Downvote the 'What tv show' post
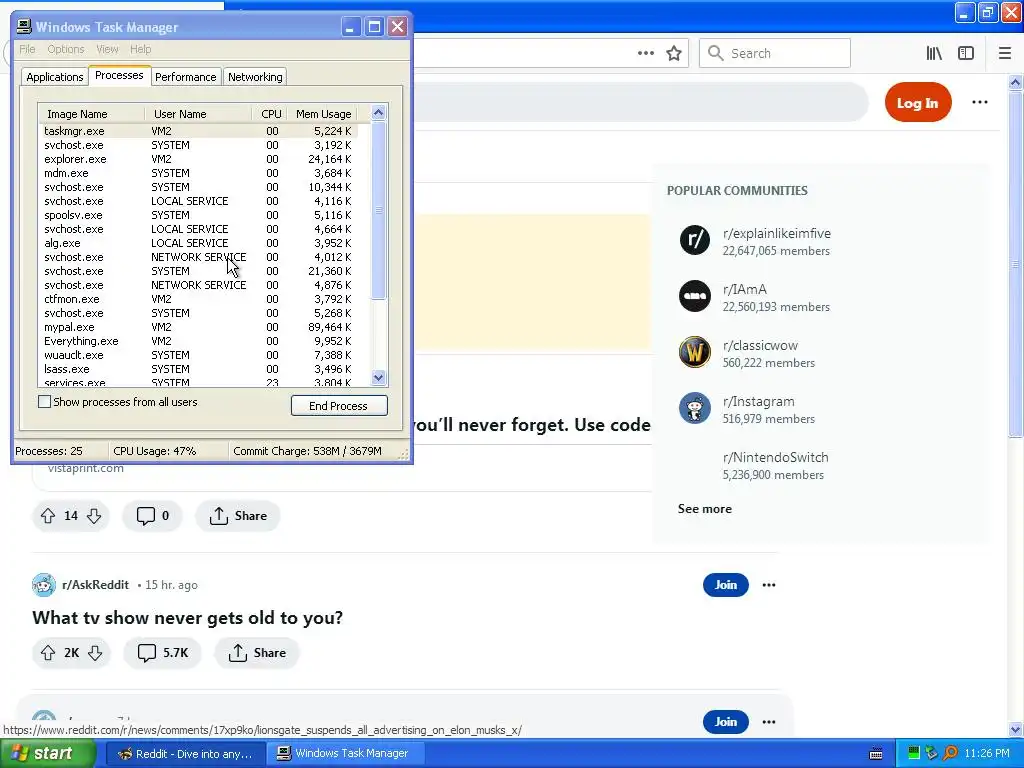 [x=95, y=653]
